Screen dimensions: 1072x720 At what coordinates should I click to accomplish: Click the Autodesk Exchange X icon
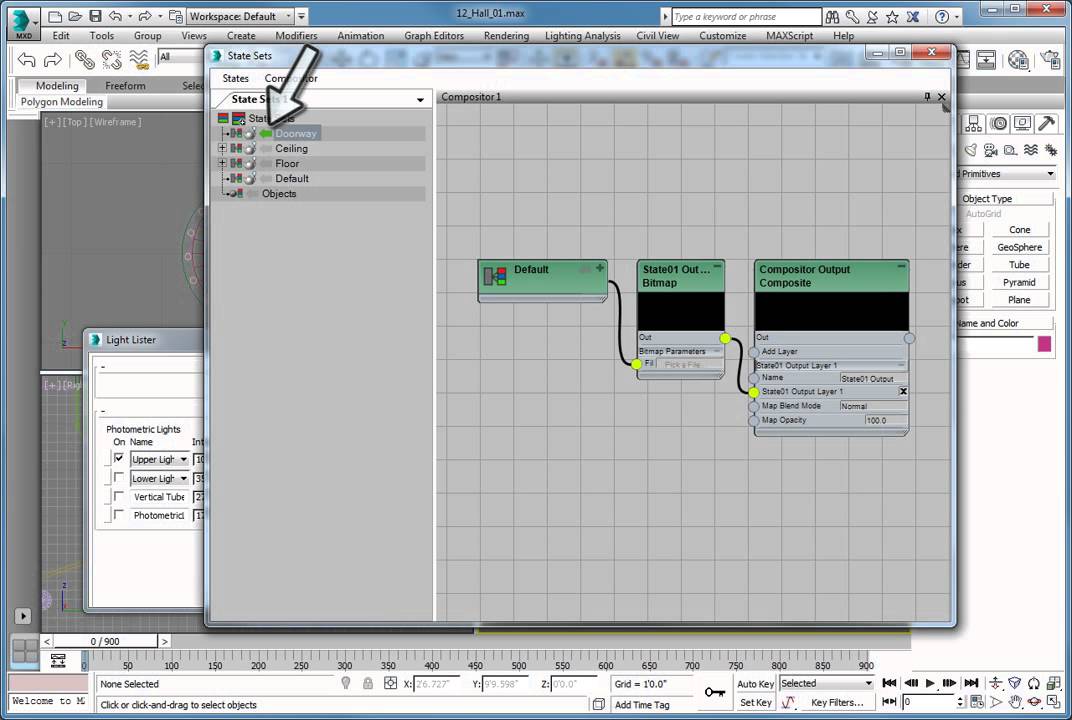coord(913,17)
